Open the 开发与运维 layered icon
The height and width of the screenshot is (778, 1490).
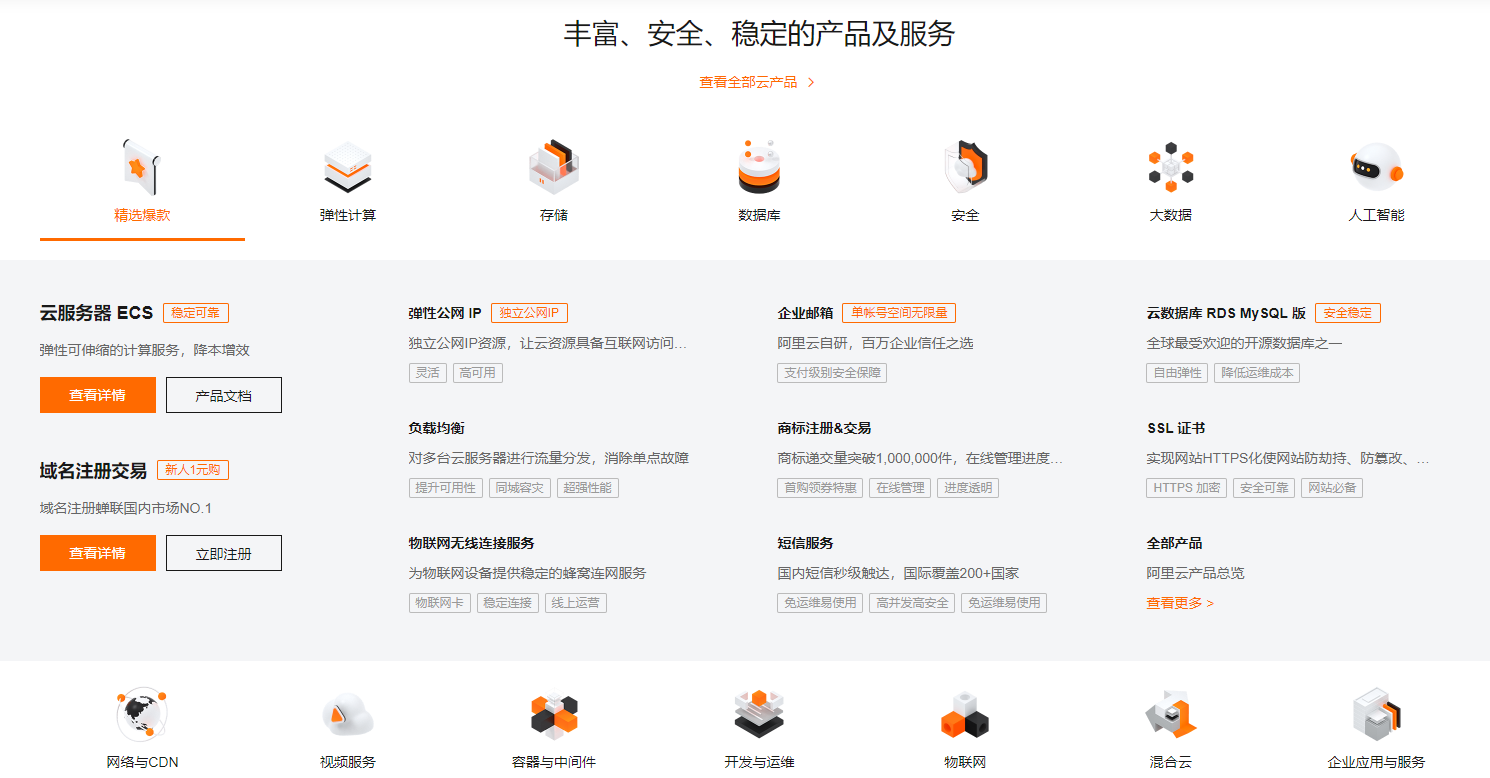click(x=759, y=714)
